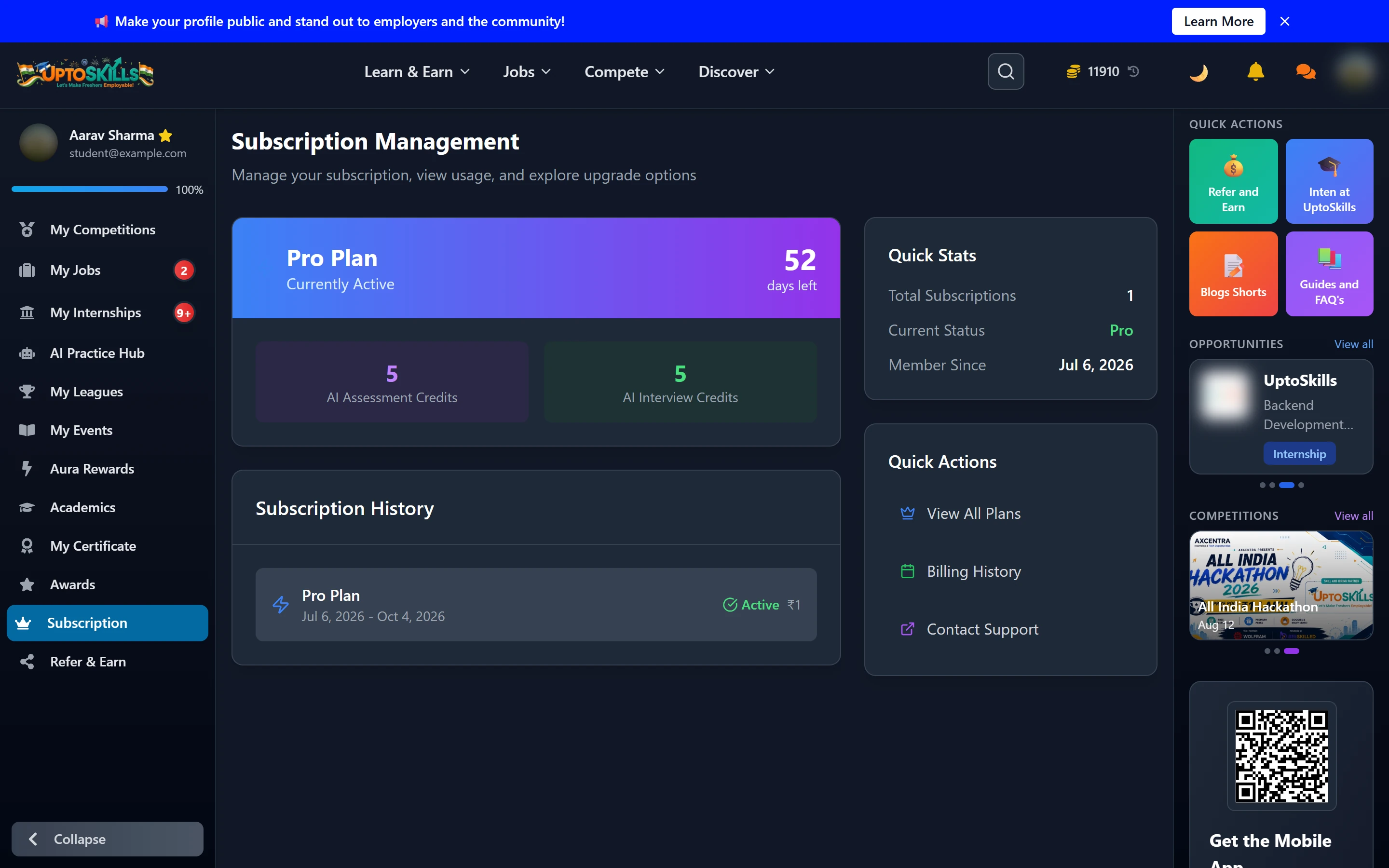
Task: Click the Aura Rewards lightning icon
Action: pos(27,468)
